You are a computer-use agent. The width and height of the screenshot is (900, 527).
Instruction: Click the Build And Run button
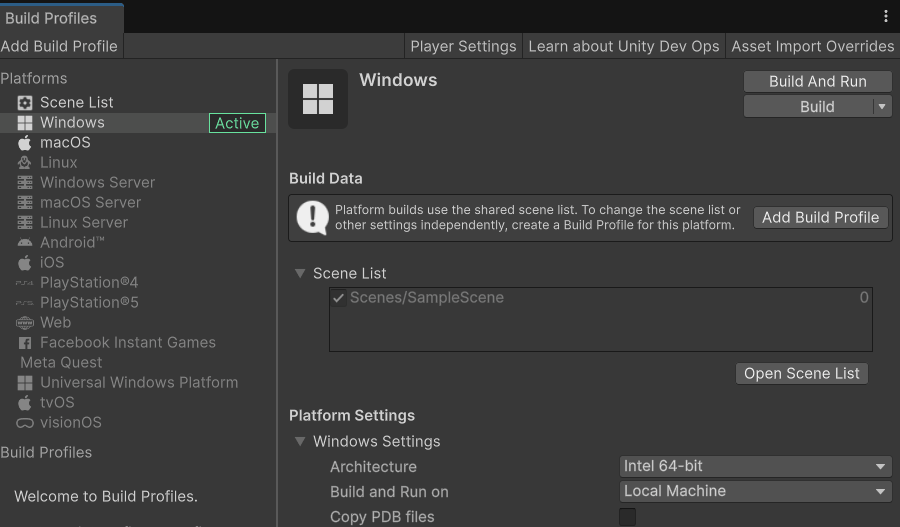817,82
